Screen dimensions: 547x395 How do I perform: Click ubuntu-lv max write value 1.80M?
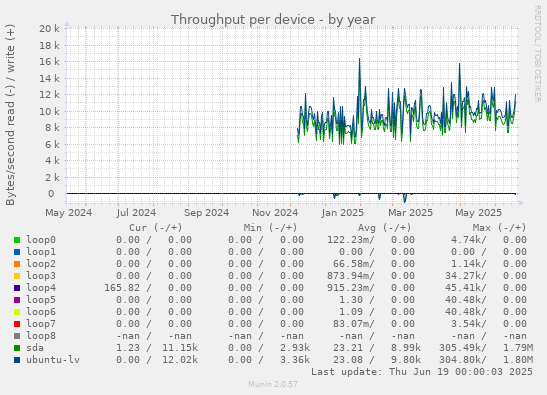click(518, 360)
